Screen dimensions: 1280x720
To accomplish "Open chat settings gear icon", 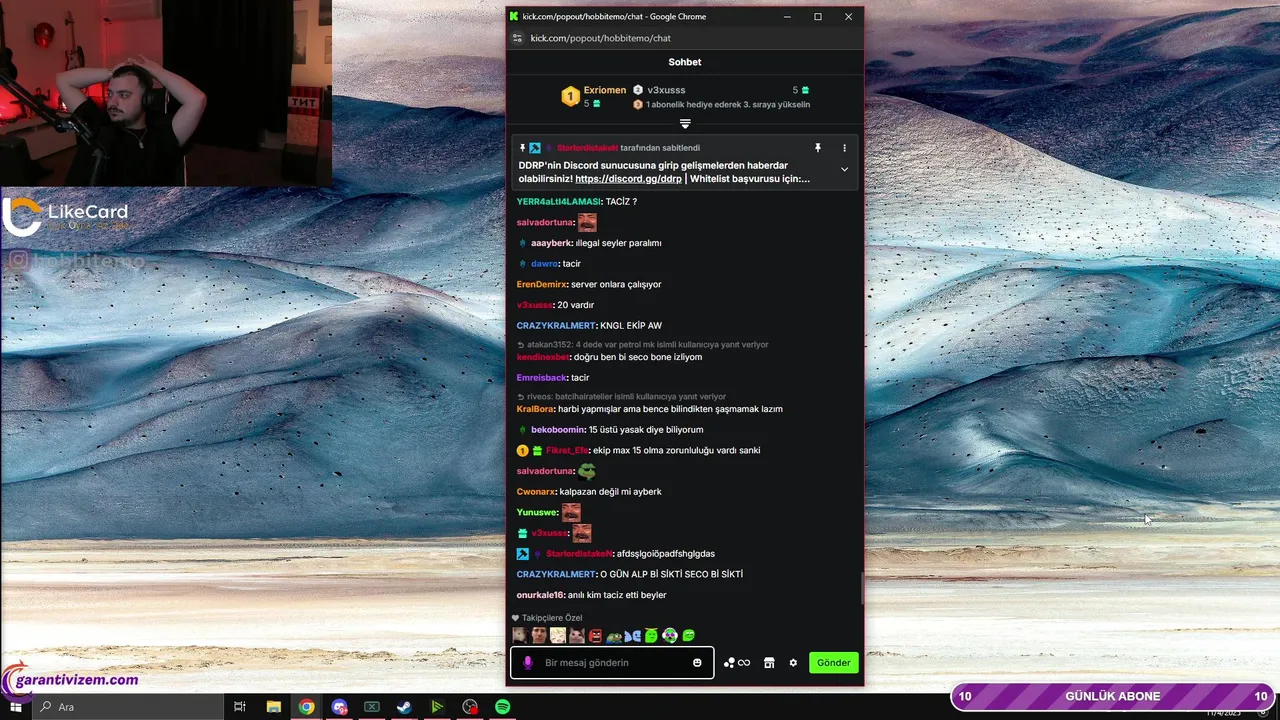I will tap(793, 663).
